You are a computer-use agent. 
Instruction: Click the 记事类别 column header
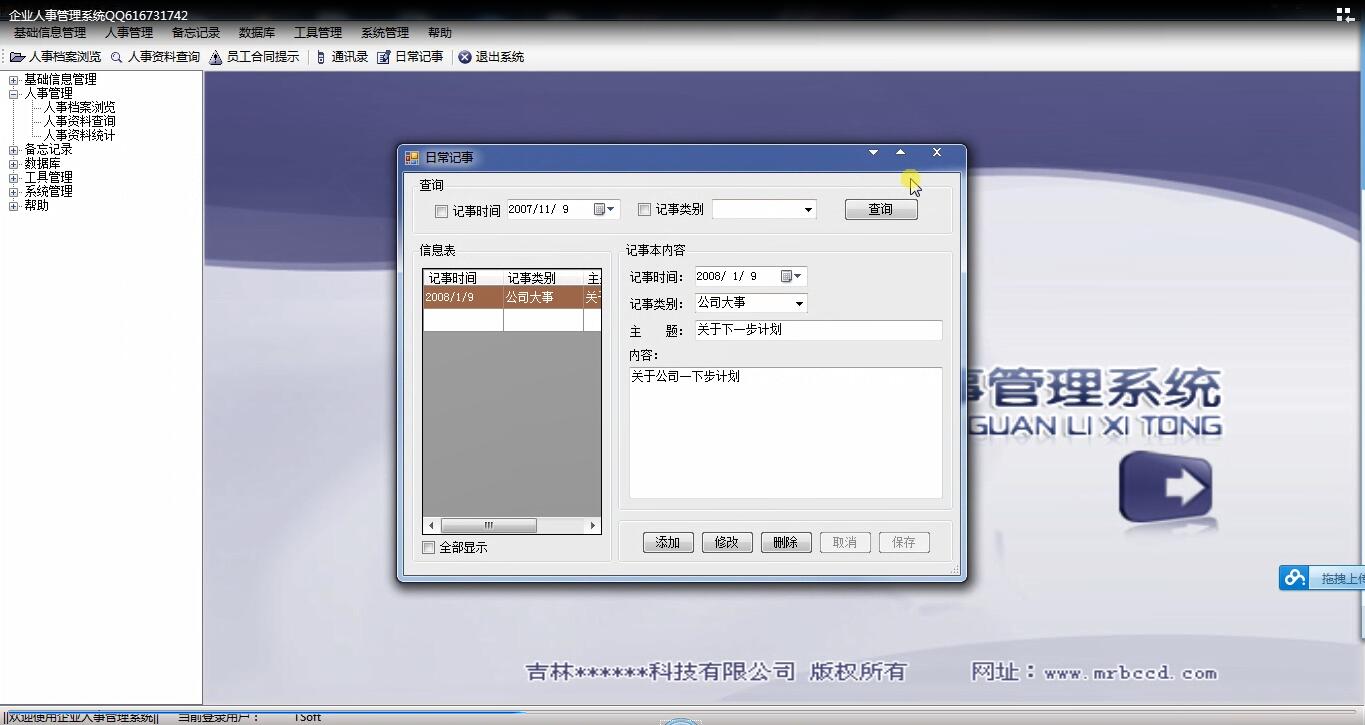[543, 278]
